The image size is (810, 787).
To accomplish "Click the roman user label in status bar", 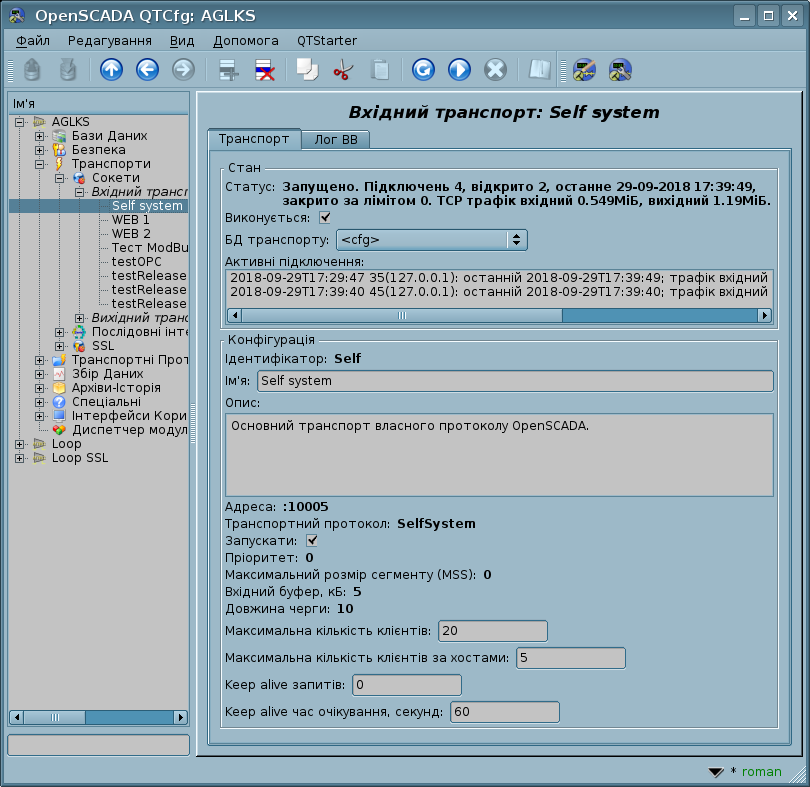I will 761,771.
